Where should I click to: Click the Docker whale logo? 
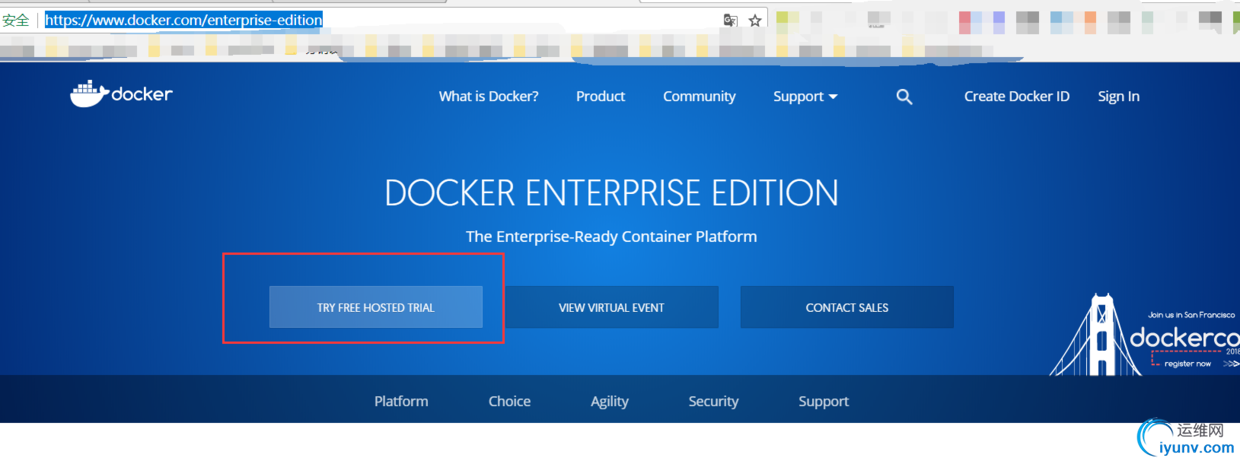121,94
